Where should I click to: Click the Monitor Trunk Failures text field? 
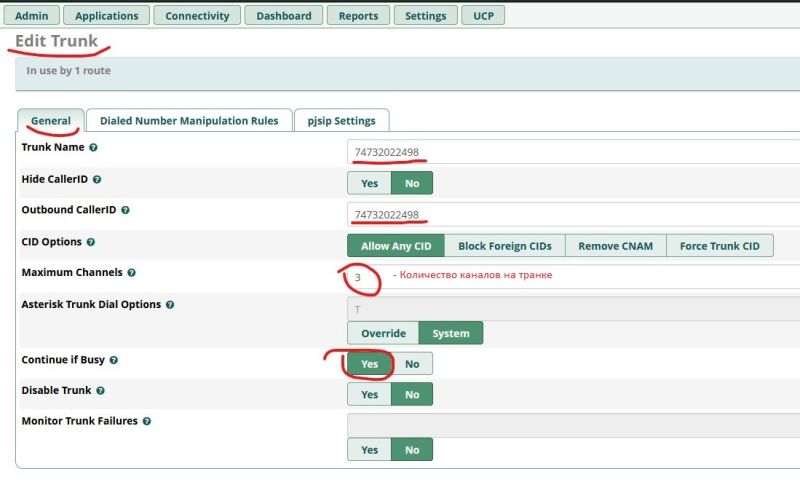[573, 425]
